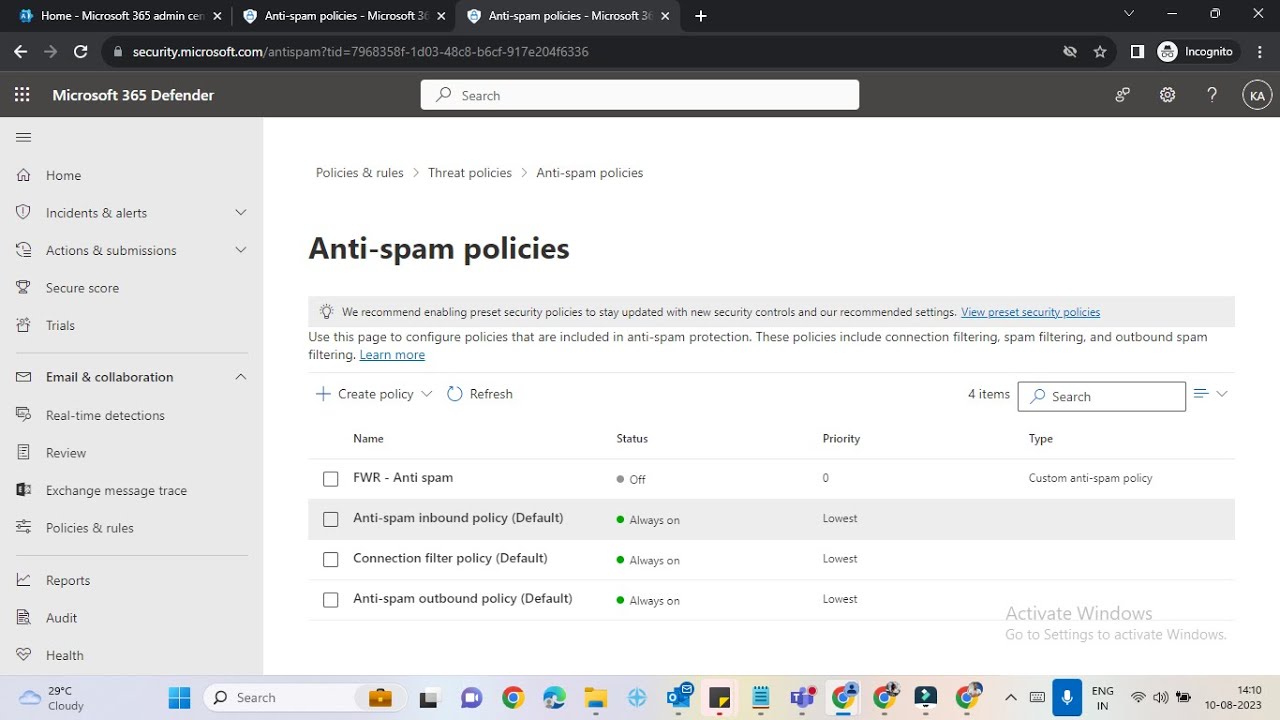Open the Learn more link
1280x720 pixels.
click(x=392, y=355)
